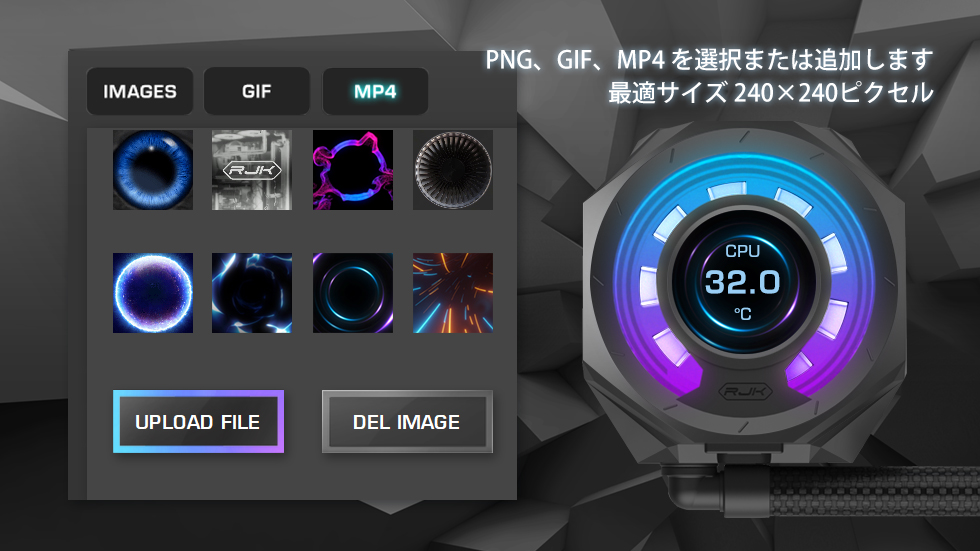Choose the blue lightning swirl thumbnail
The image size is (980, 551).
(x=252, y=293)
